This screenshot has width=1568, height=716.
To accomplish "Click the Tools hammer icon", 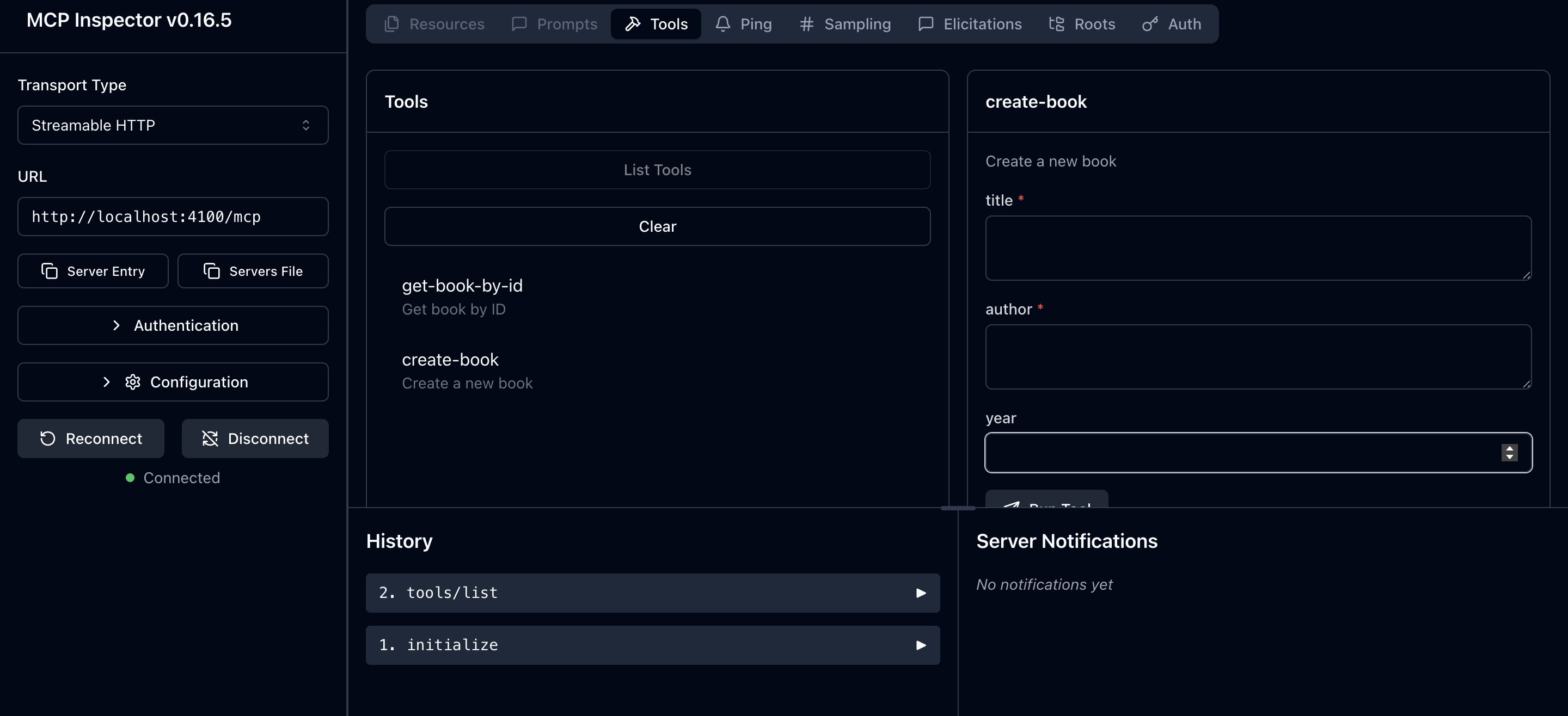I will (x=633, y=24).
